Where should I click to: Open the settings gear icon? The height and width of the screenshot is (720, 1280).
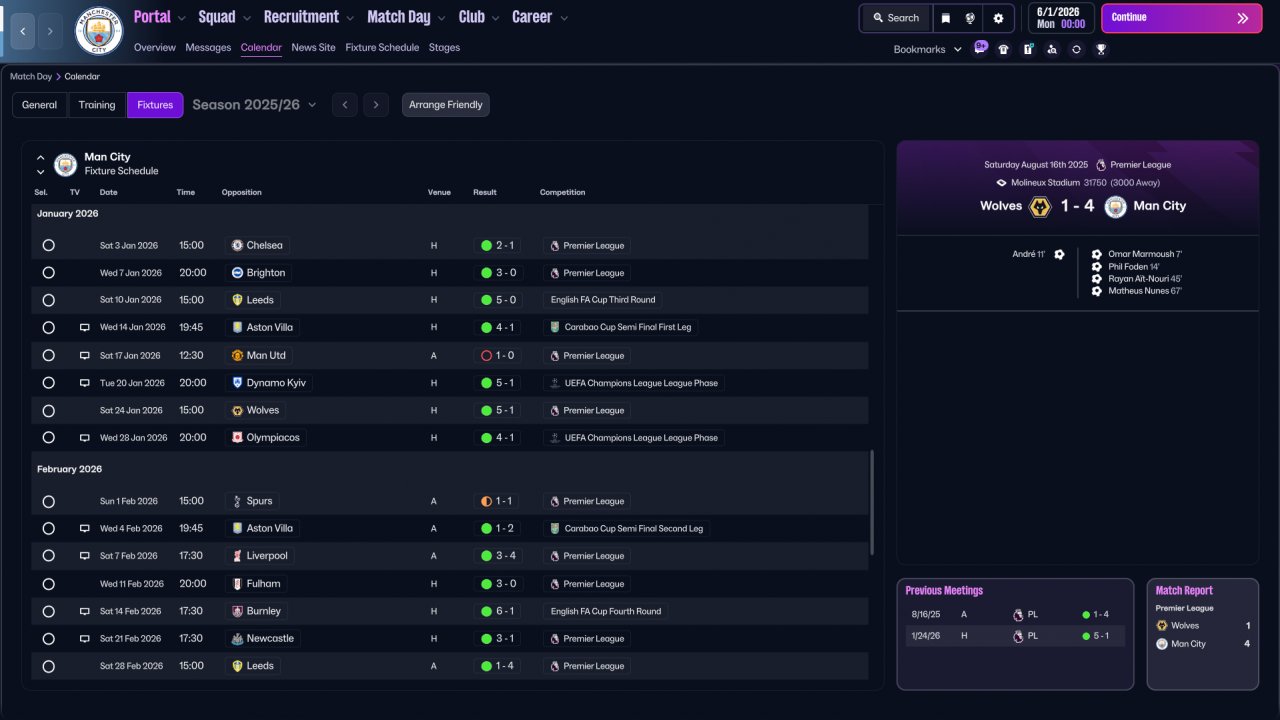tap(998, 18)
